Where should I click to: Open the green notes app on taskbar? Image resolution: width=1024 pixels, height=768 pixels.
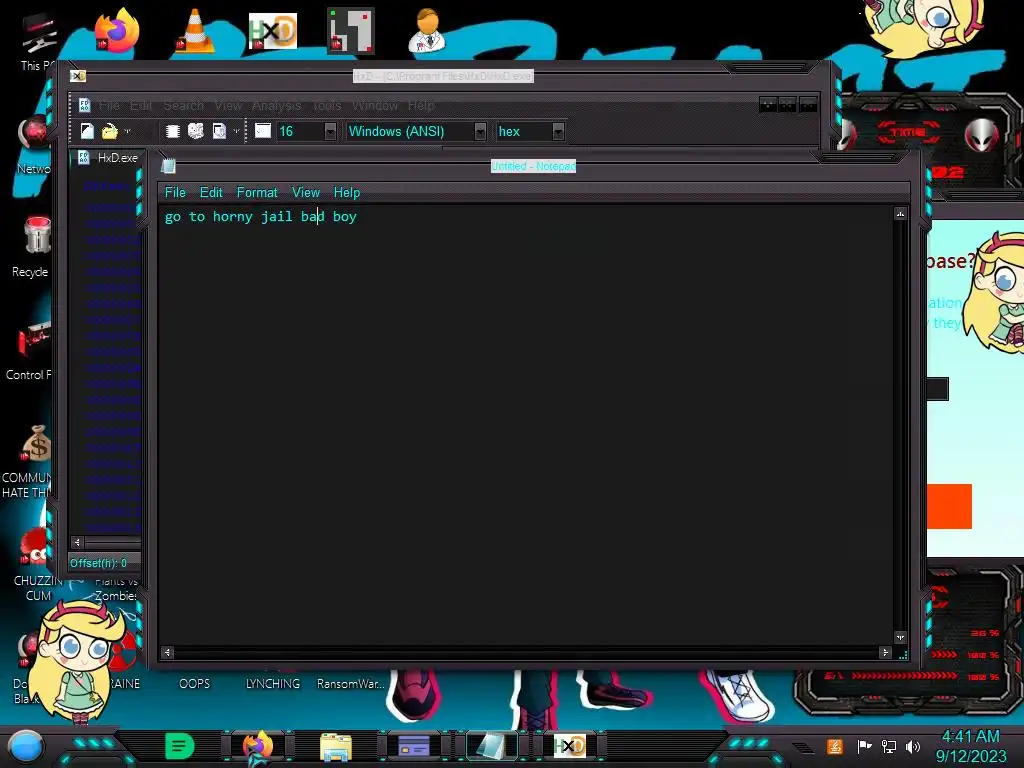tap(180, 746)
